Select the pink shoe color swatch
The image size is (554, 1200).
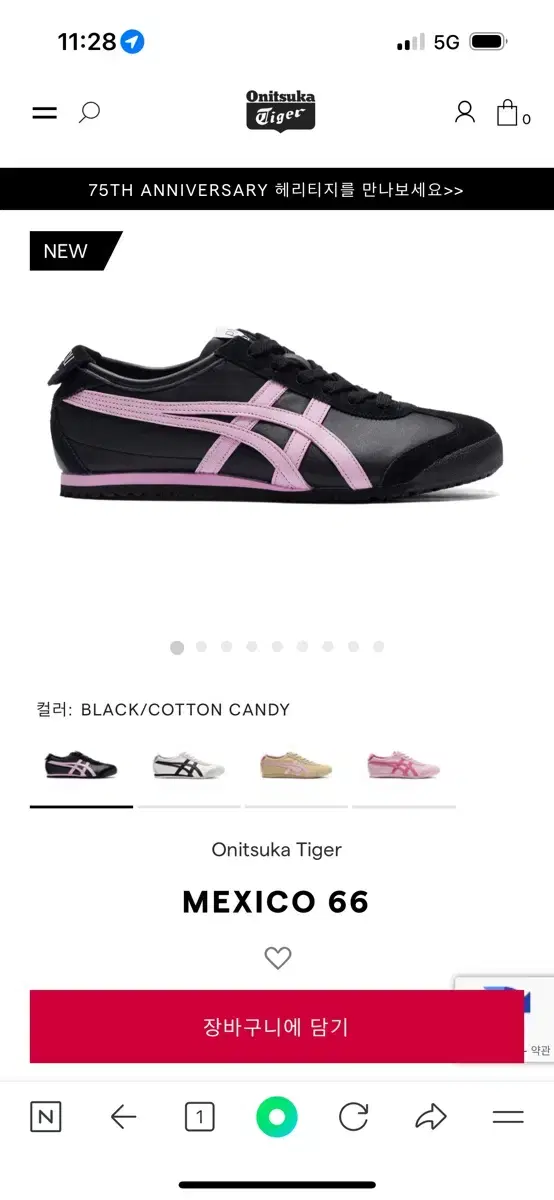click(403, 767)
